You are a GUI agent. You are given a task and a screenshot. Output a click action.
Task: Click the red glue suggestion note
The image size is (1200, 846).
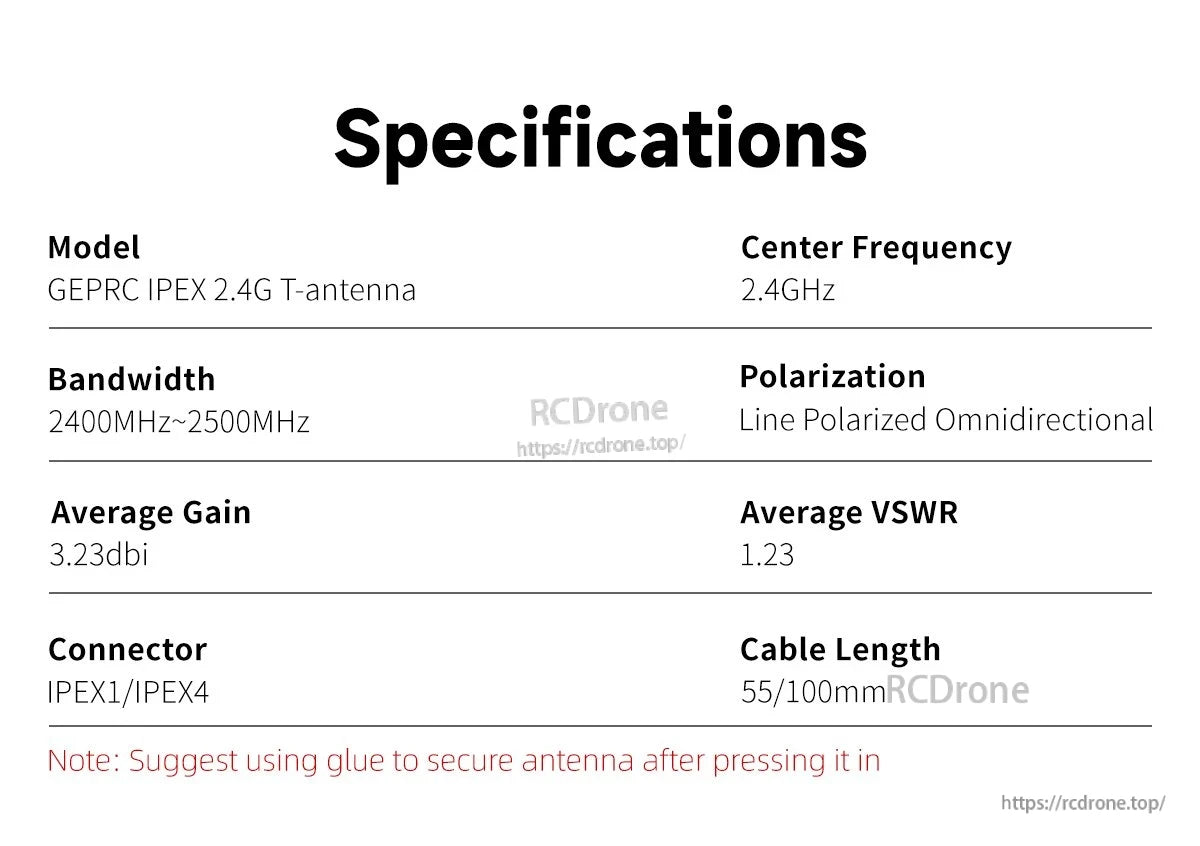(x=464, y=760)
